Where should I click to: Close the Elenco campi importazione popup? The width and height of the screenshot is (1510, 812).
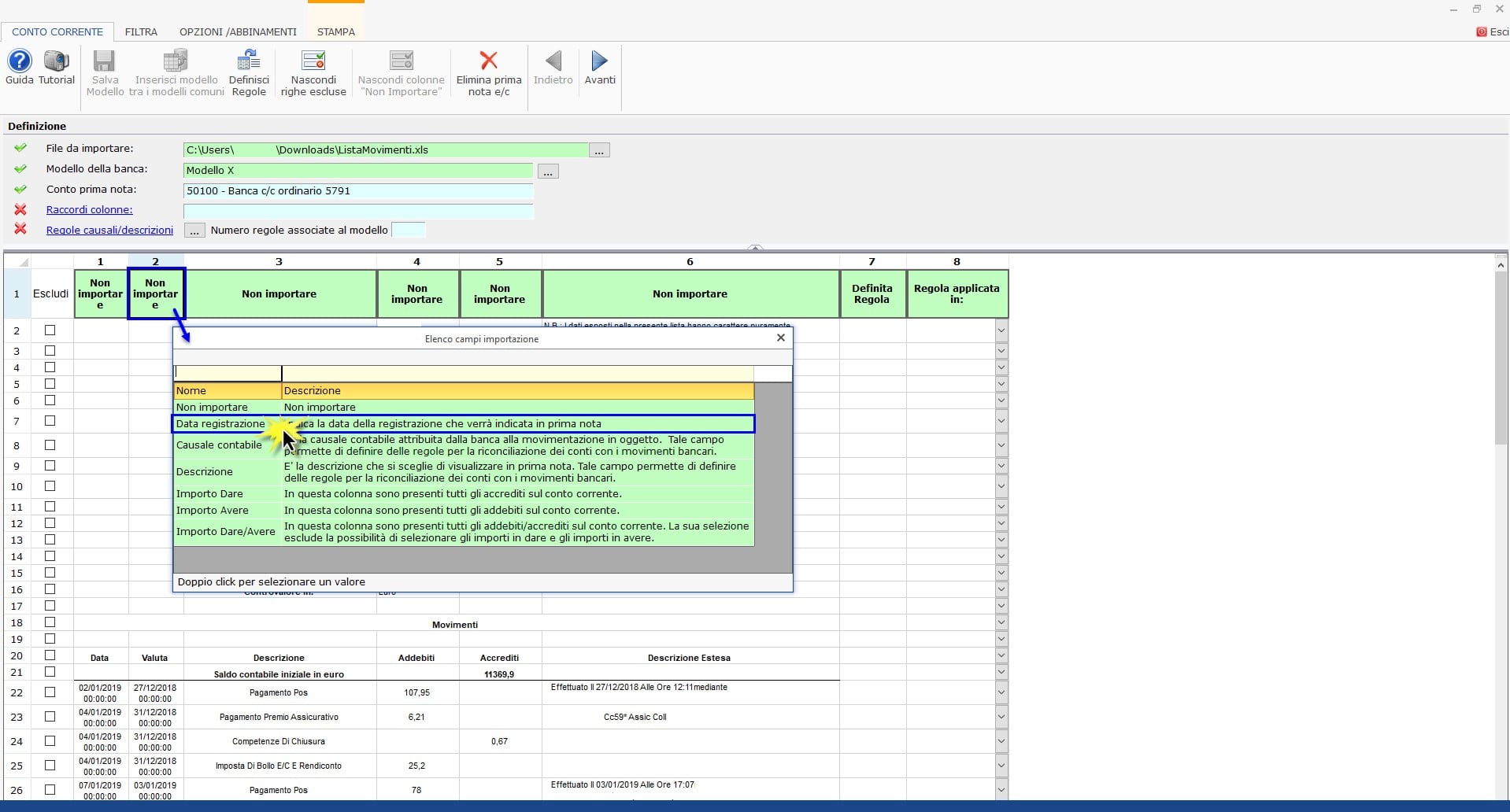coord(780,338)
